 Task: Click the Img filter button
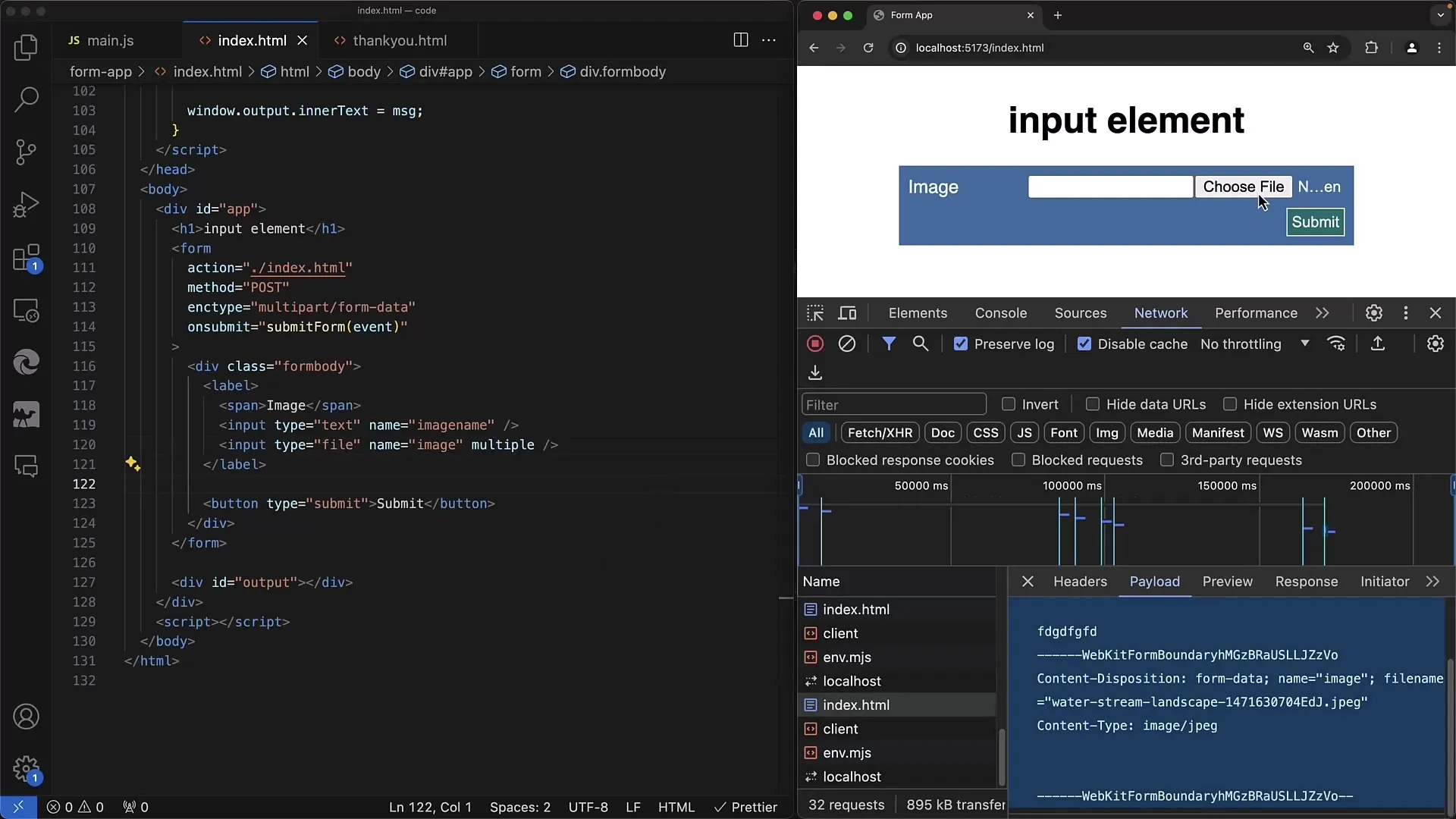1106,432
